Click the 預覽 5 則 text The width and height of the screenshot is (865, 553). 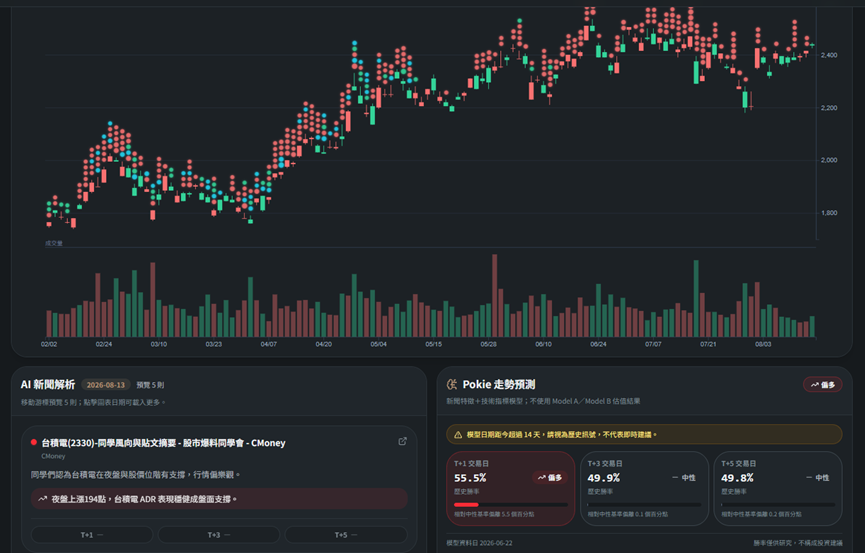tap(150, 385)
